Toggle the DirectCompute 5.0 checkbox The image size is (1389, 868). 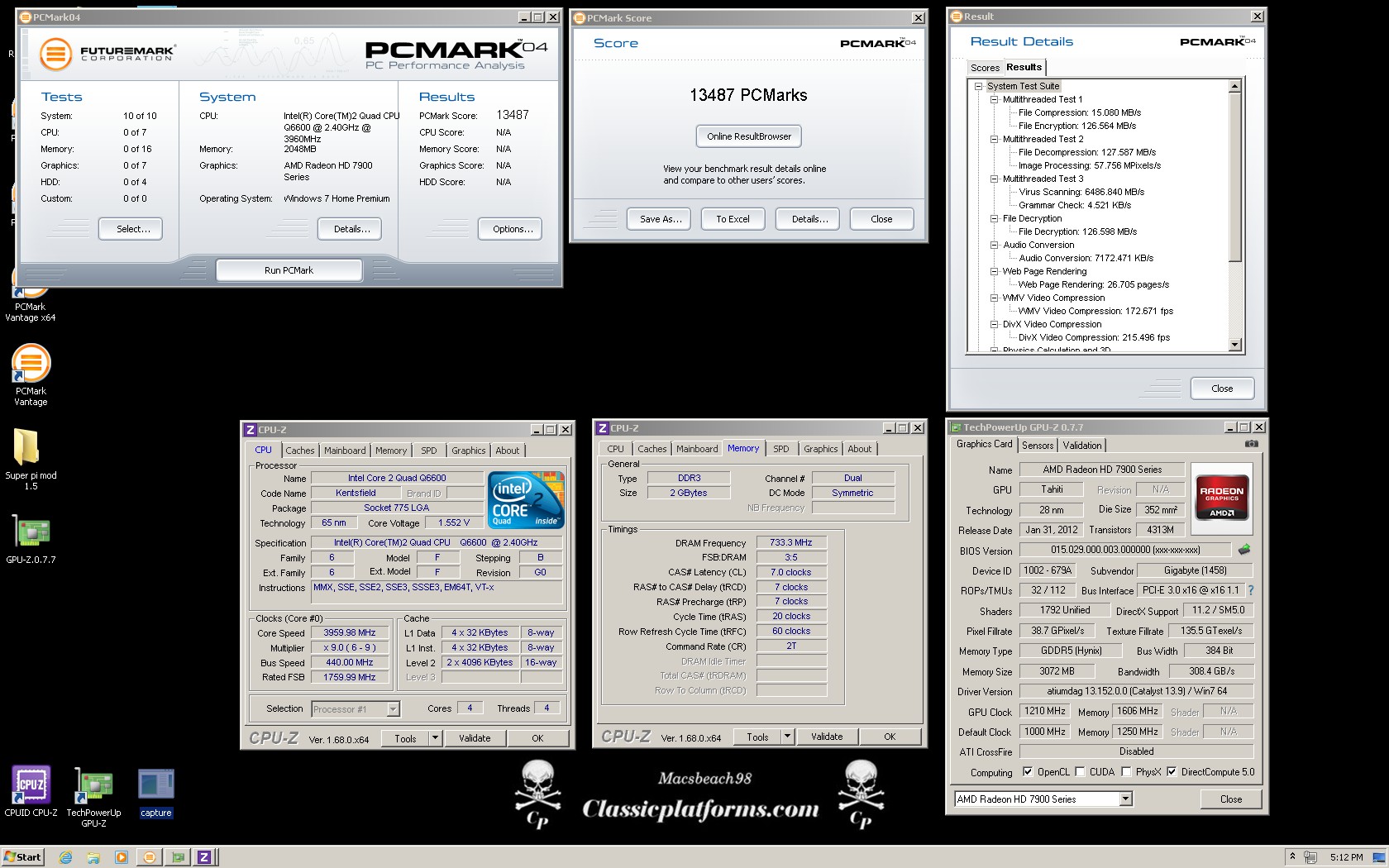1172,772
